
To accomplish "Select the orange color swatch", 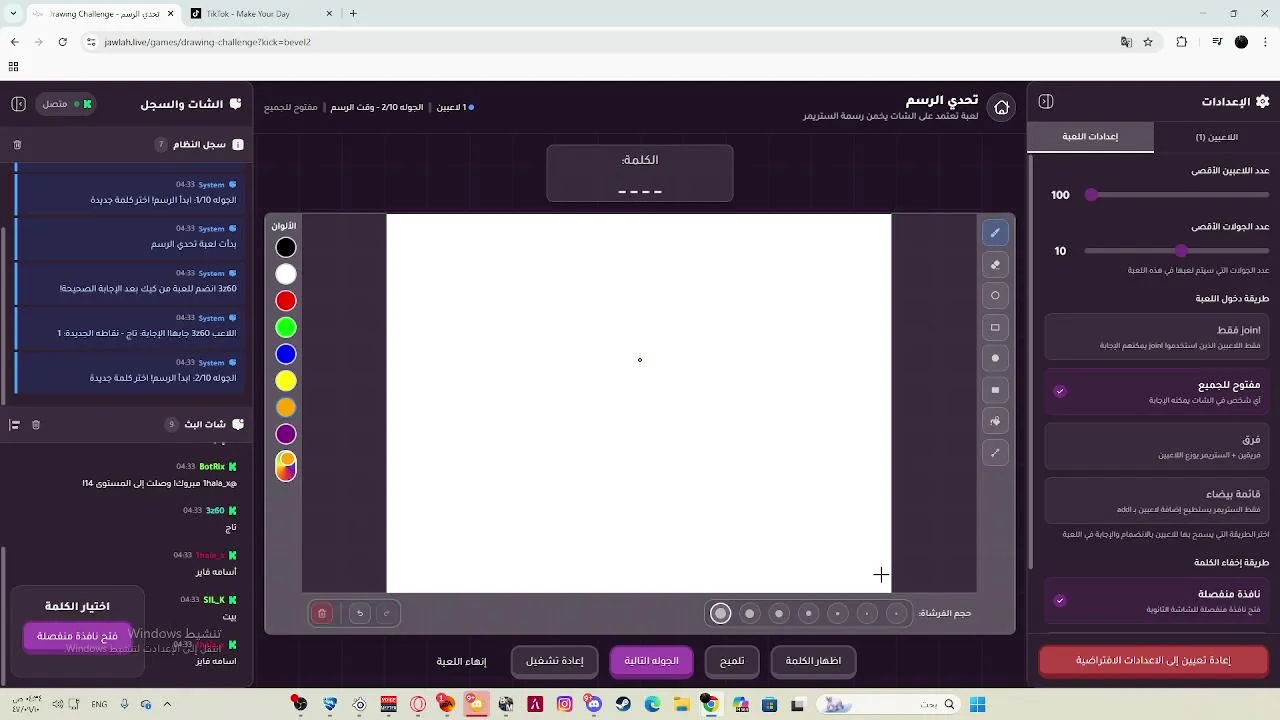I will click(286, 408).
